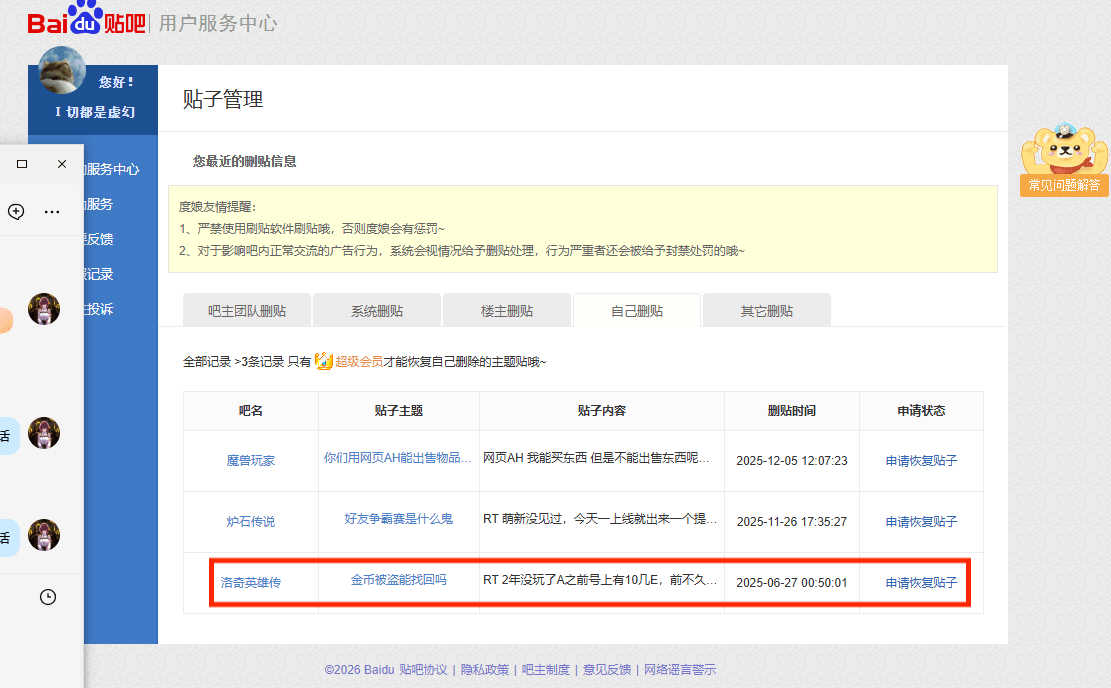Image resolution: width=1111 pixels, height=688 pixels.
Task: Click the clock history icon in chat window
Action: click(x=48, y=597)
